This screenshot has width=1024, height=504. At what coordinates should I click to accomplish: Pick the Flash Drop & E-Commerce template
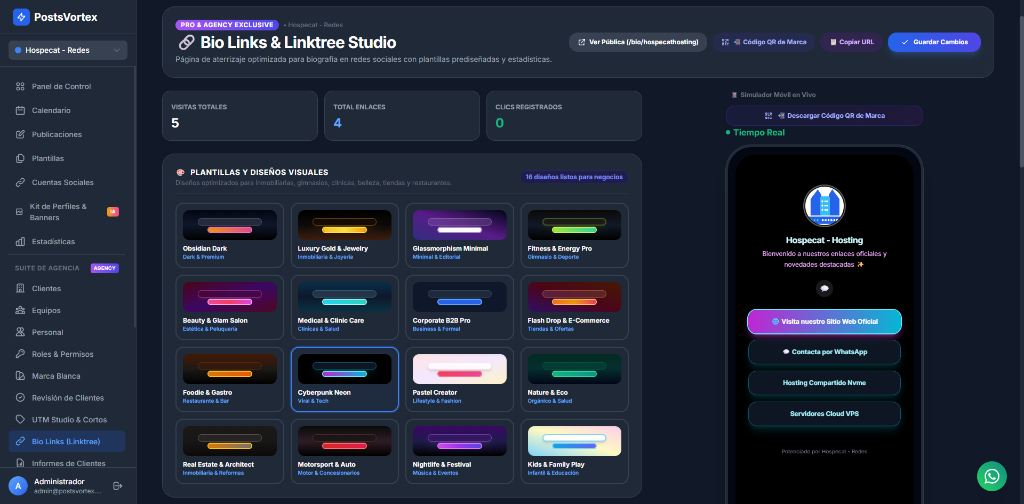click(x=575, y=307)
